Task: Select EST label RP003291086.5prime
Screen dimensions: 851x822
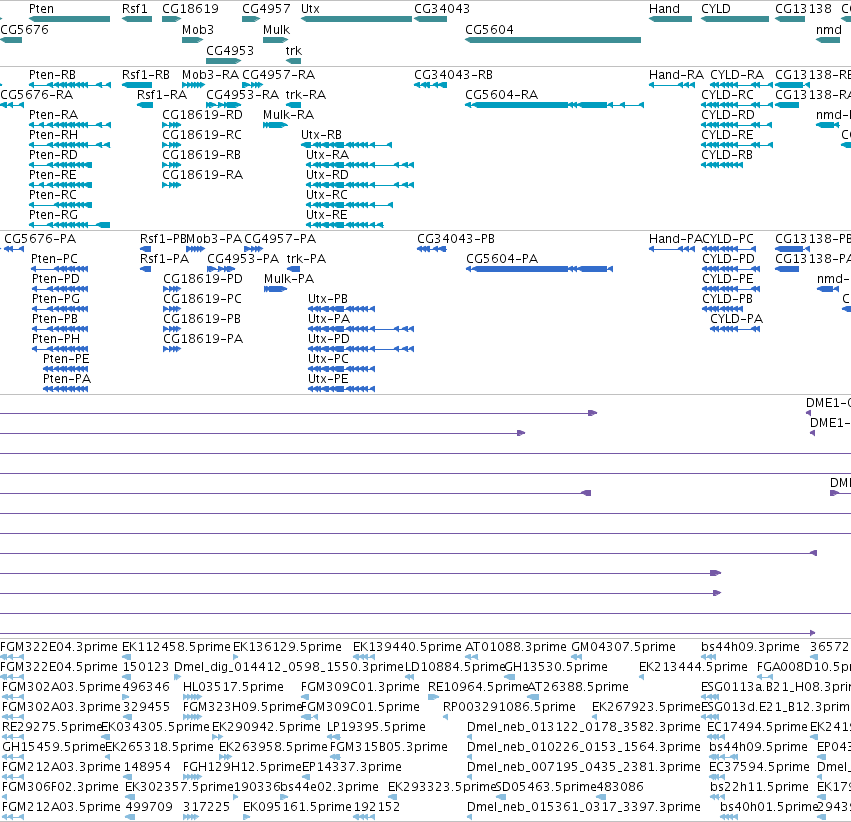Action: (509, 707)
